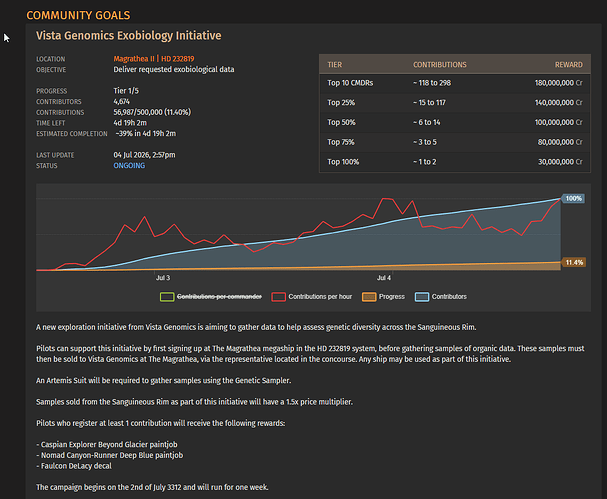Viewport: 607px width, 499px height.
Task: Click the 100,000,000 Cr reward value
Action: 558,122
